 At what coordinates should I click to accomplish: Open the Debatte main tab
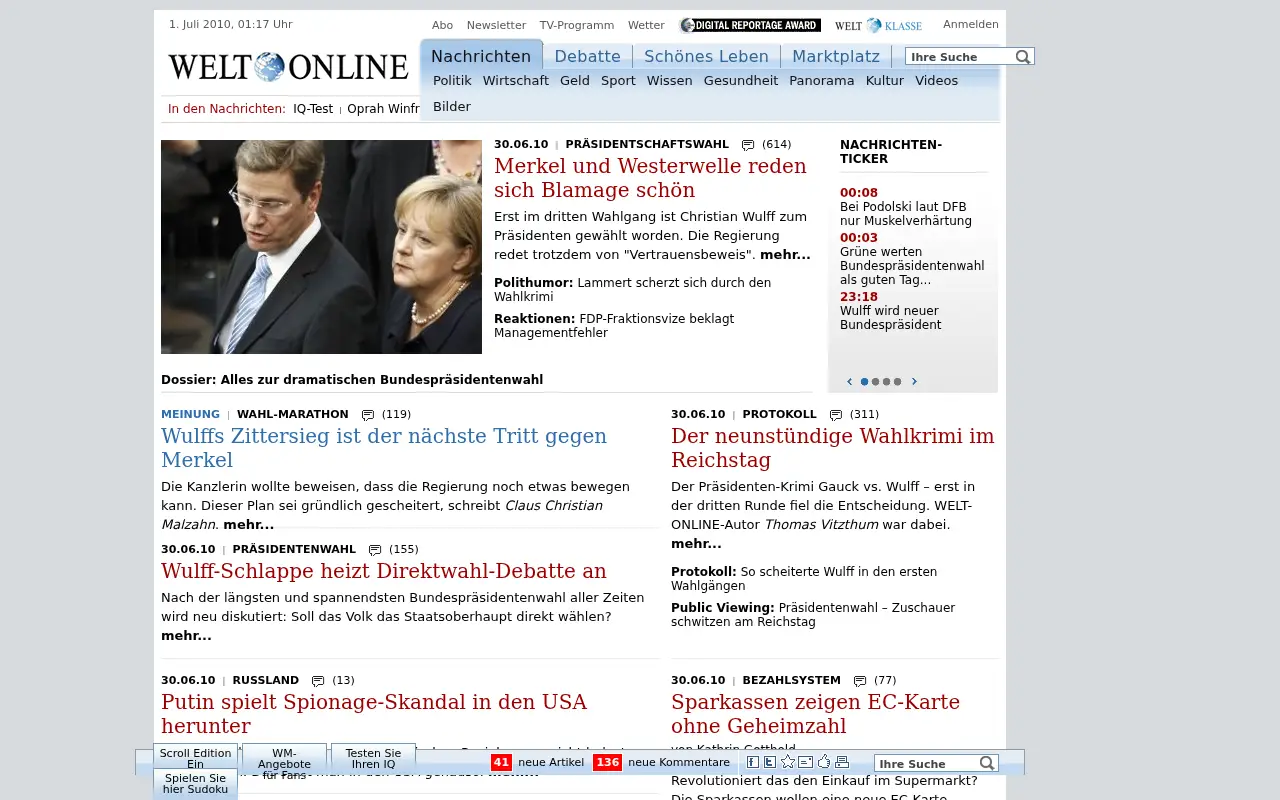pos(587,56)
